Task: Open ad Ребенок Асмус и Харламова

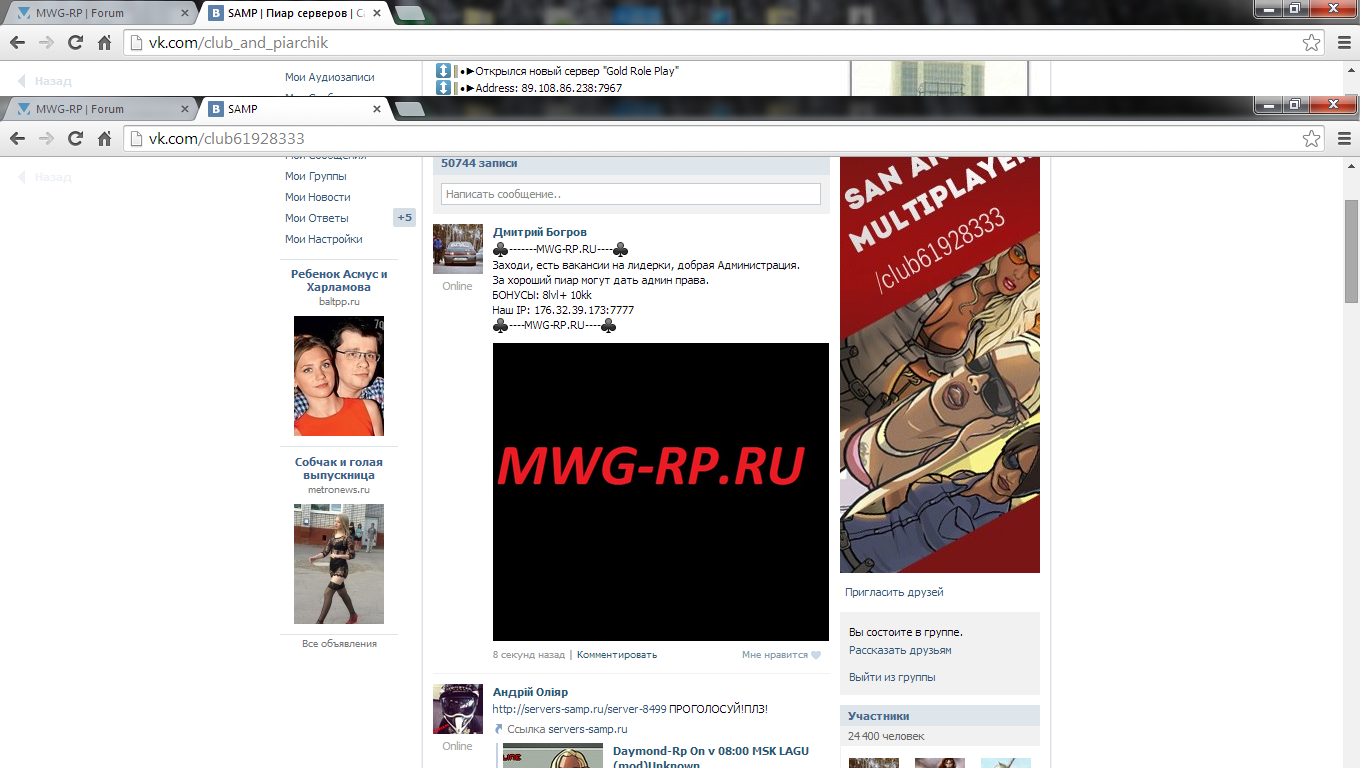Action: click(x=339, y=280)
